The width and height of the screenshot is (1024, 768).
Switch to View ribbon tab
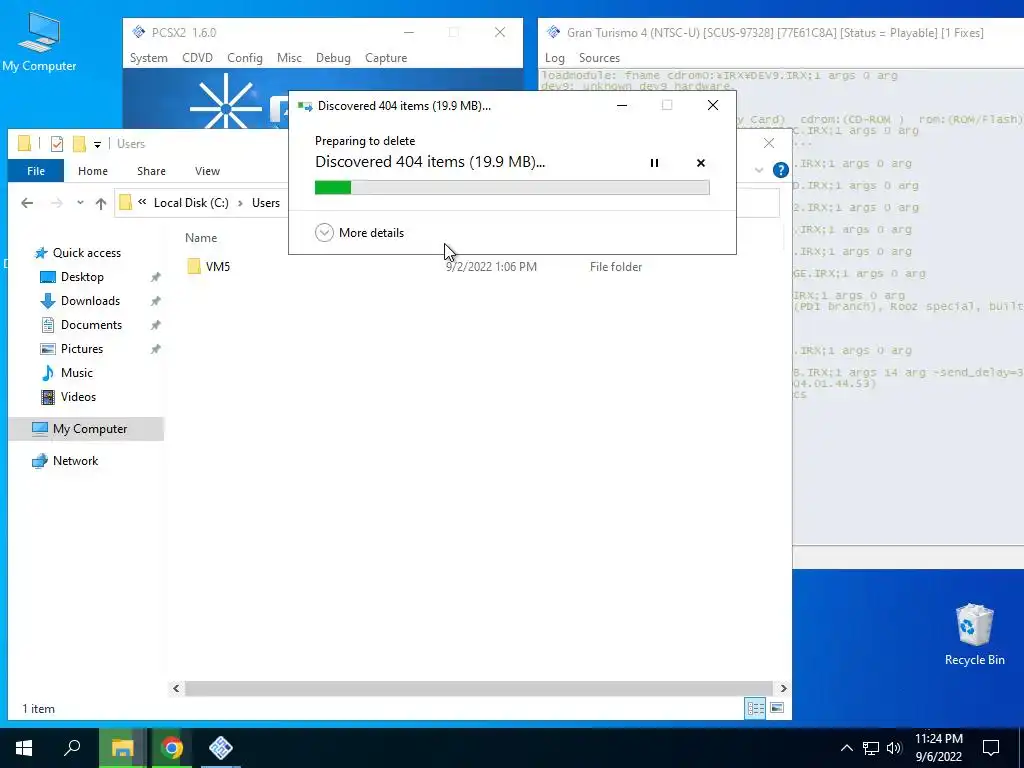(207, 171)
